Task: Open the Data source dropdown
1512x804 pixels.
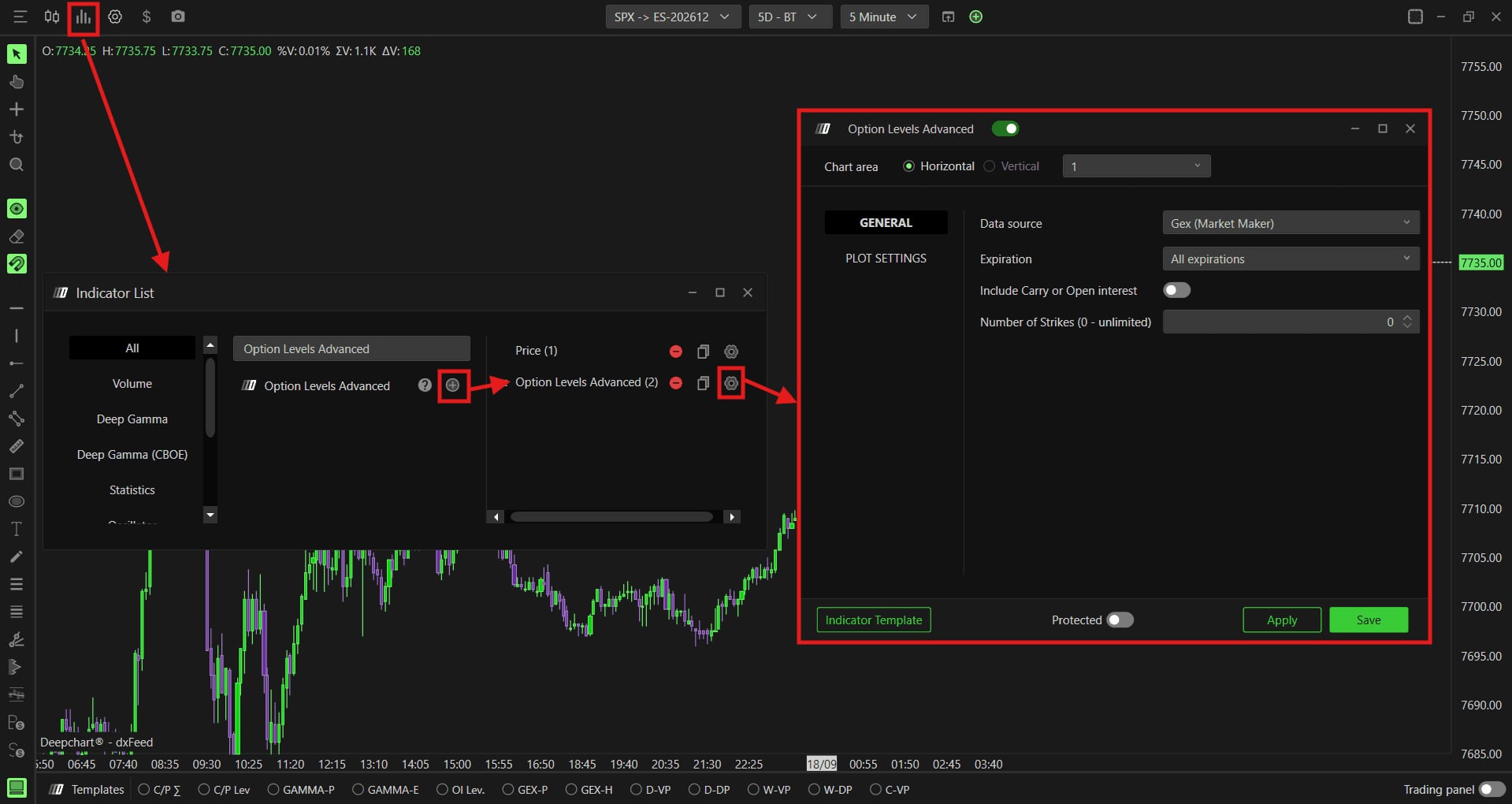Action: tap(1291, 223)
